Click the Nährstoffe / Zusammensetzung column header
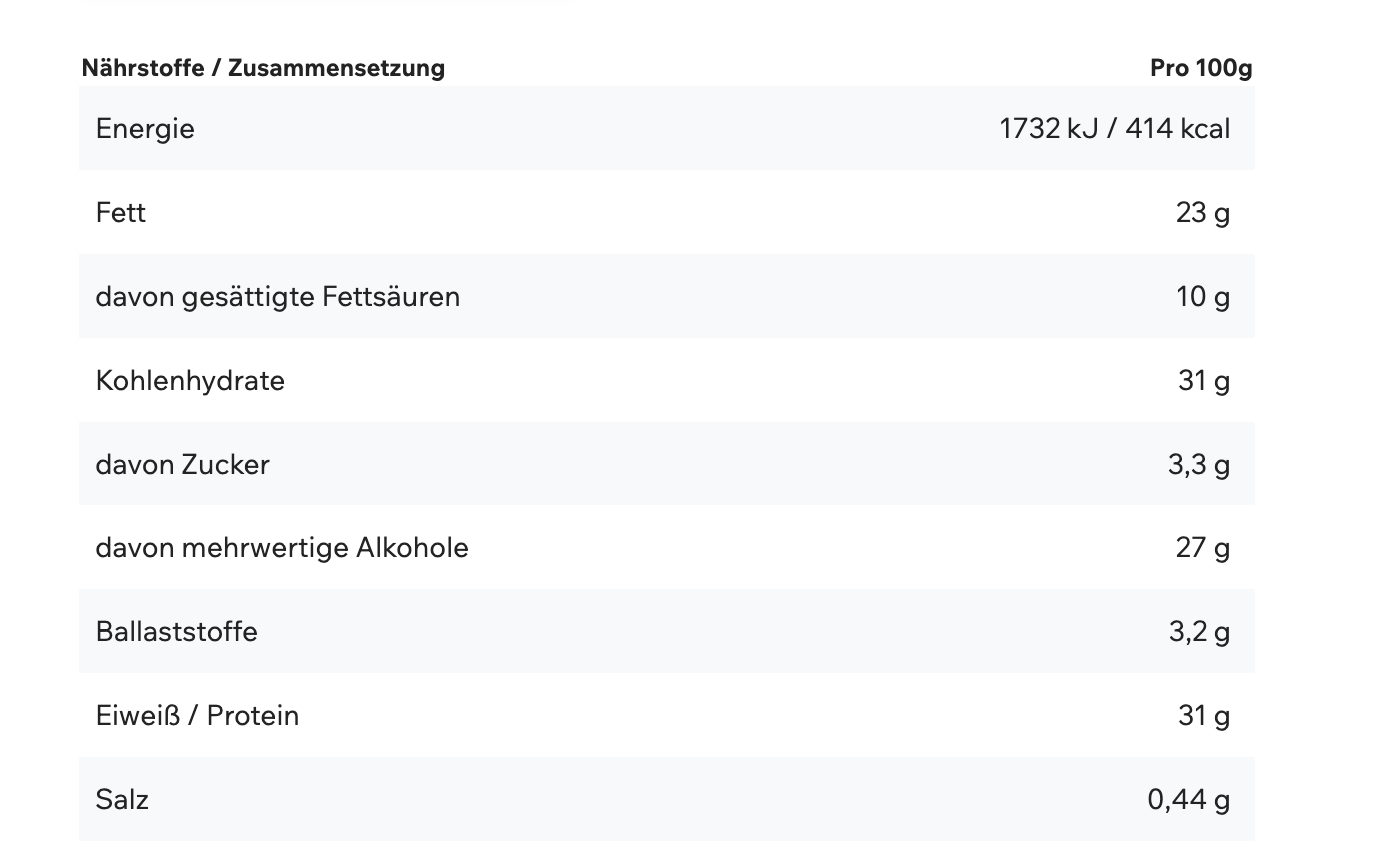The width and height of the screenshot is (1376, 856). coord(263,68)
